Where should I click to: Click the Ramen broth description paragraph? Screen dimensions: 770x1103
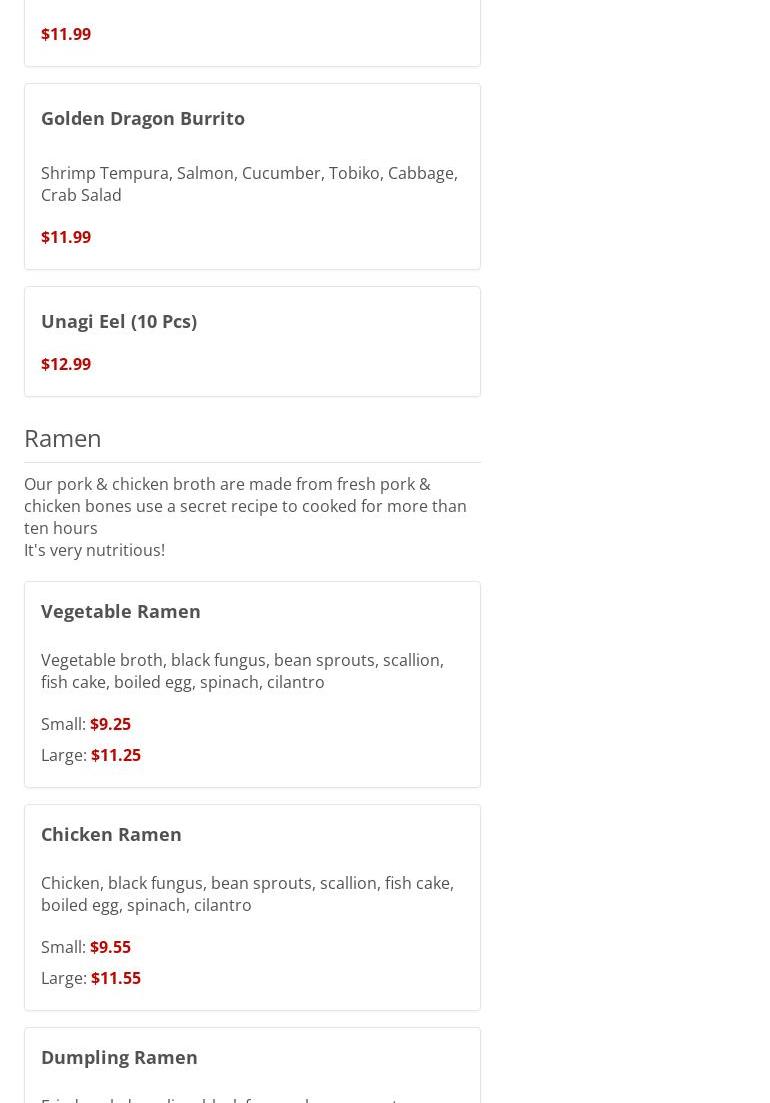click(x=245, y=506)
